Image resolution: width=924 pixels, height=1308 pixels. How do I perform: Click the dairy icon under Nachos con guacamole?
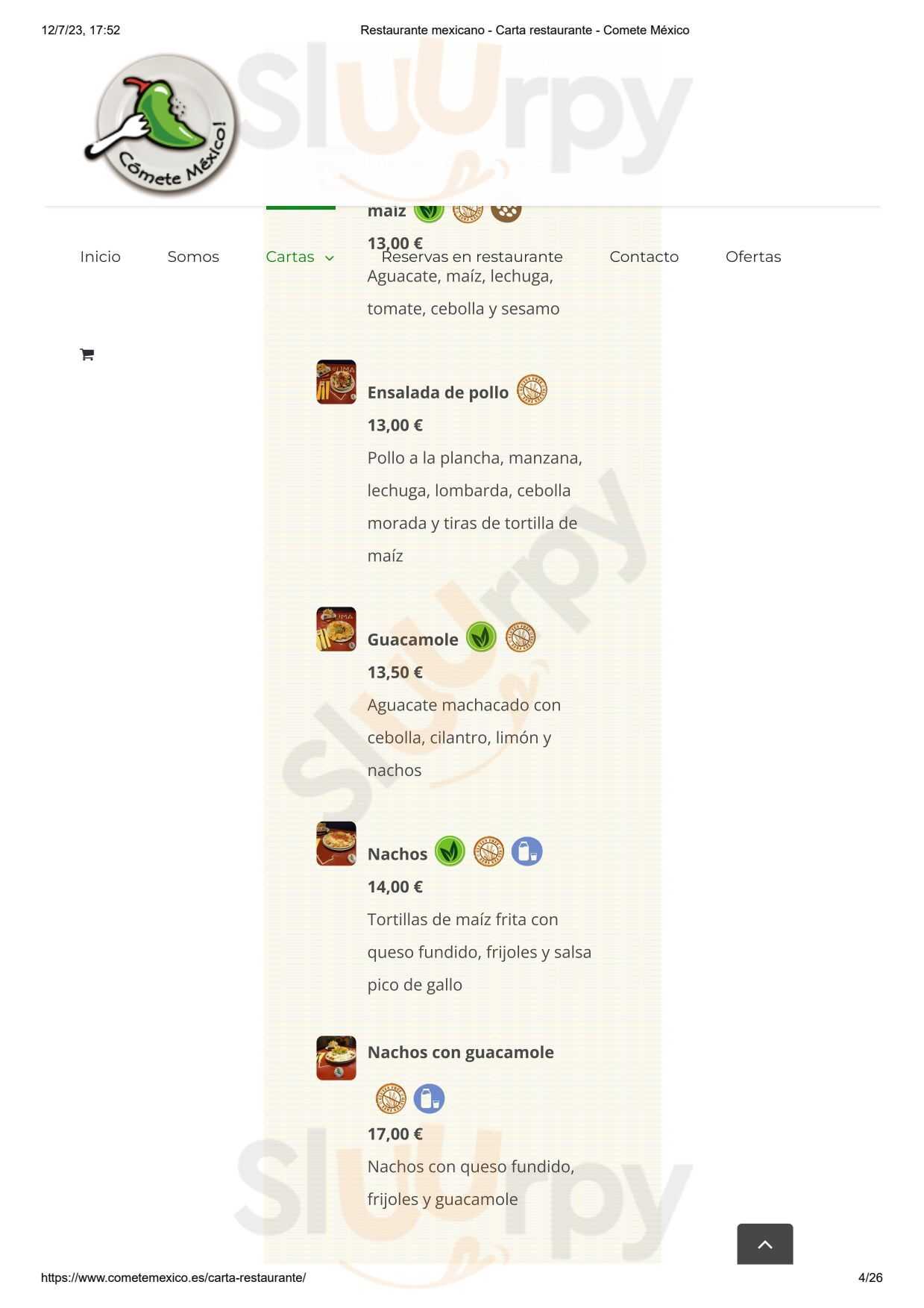point(429,1098)
